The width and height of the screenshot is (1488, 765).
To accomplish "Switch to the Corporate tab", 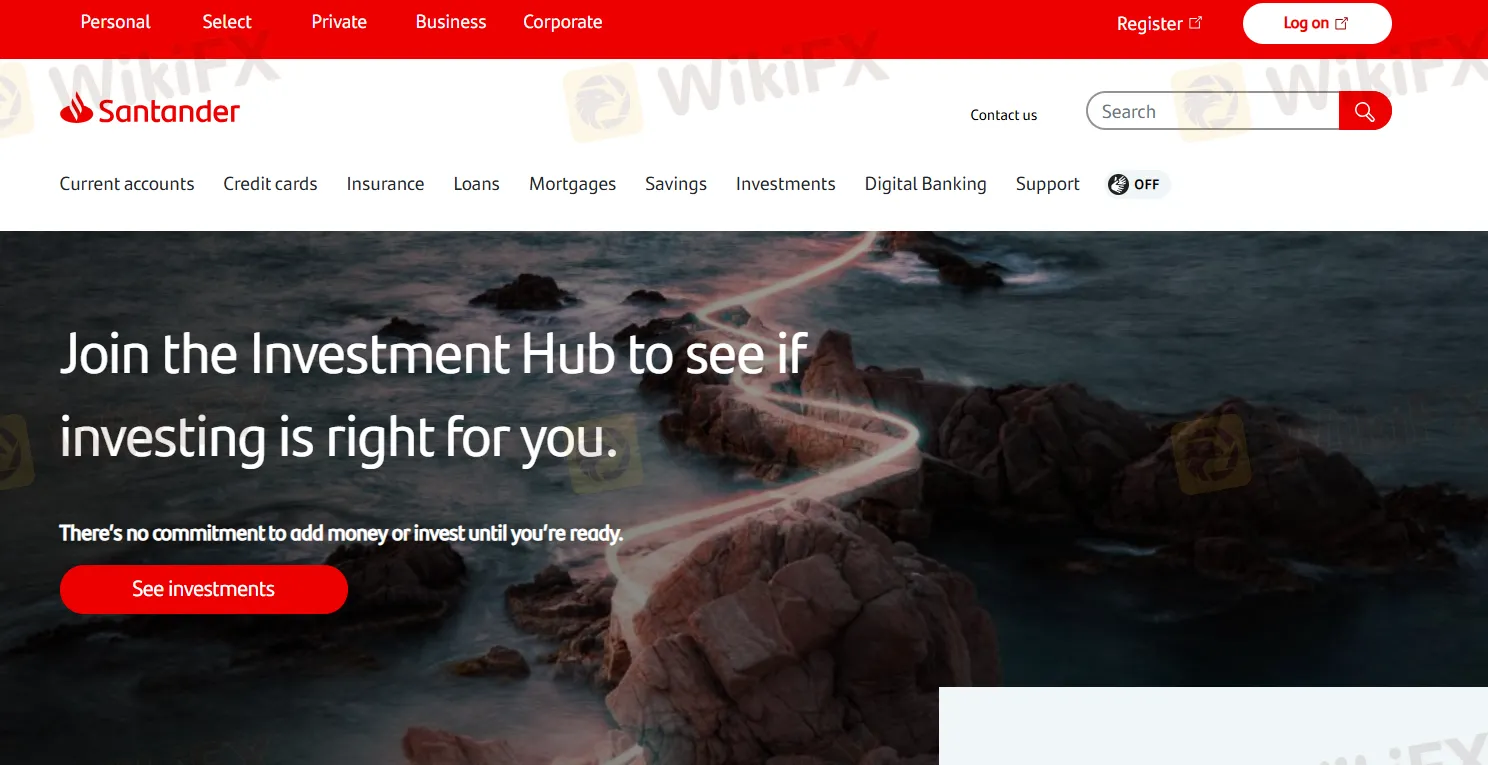I will coord(563,22).
